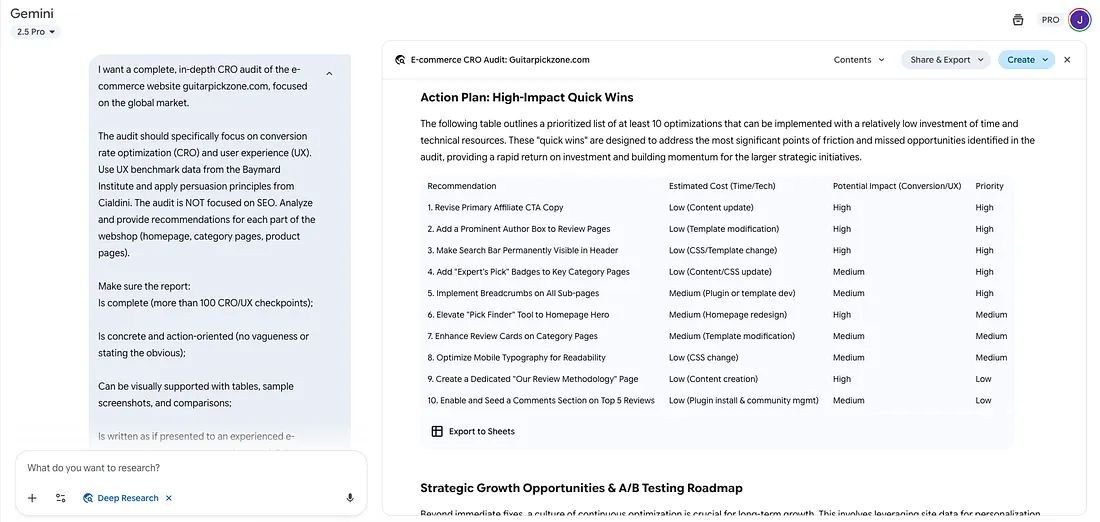Close the research report panel
Image resolution: width=1100 pixels, height=522 pixels.
point(1067,60)
